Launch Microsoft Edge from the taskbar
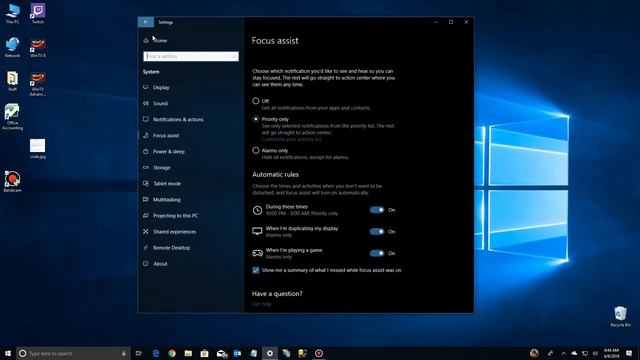The image size is (640, 360). click(x=156, y=353)
